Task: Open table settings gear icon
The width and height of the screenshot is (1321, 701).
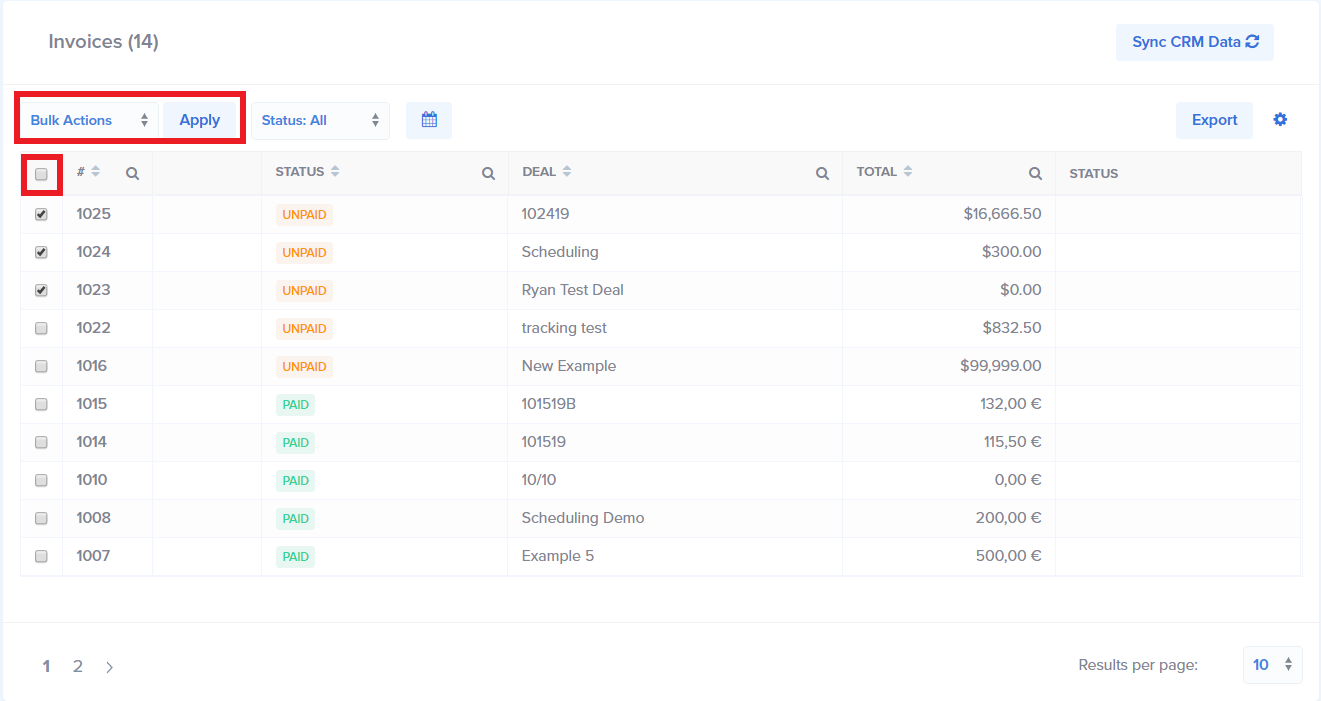Action: pyautogui.click(x=1280, y=120)
